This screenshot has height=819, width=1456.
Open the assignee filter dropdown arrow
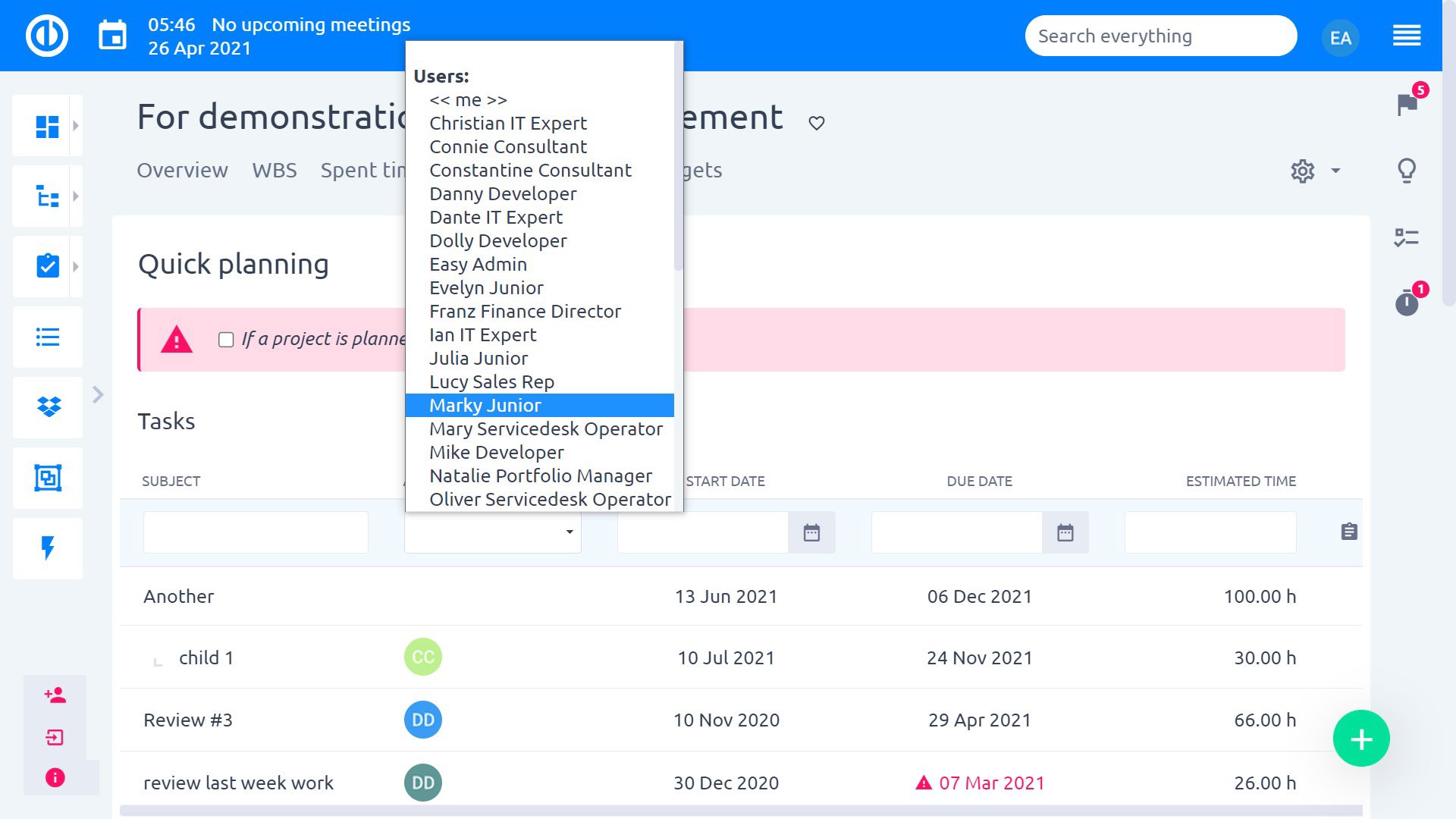click(567, 532)
